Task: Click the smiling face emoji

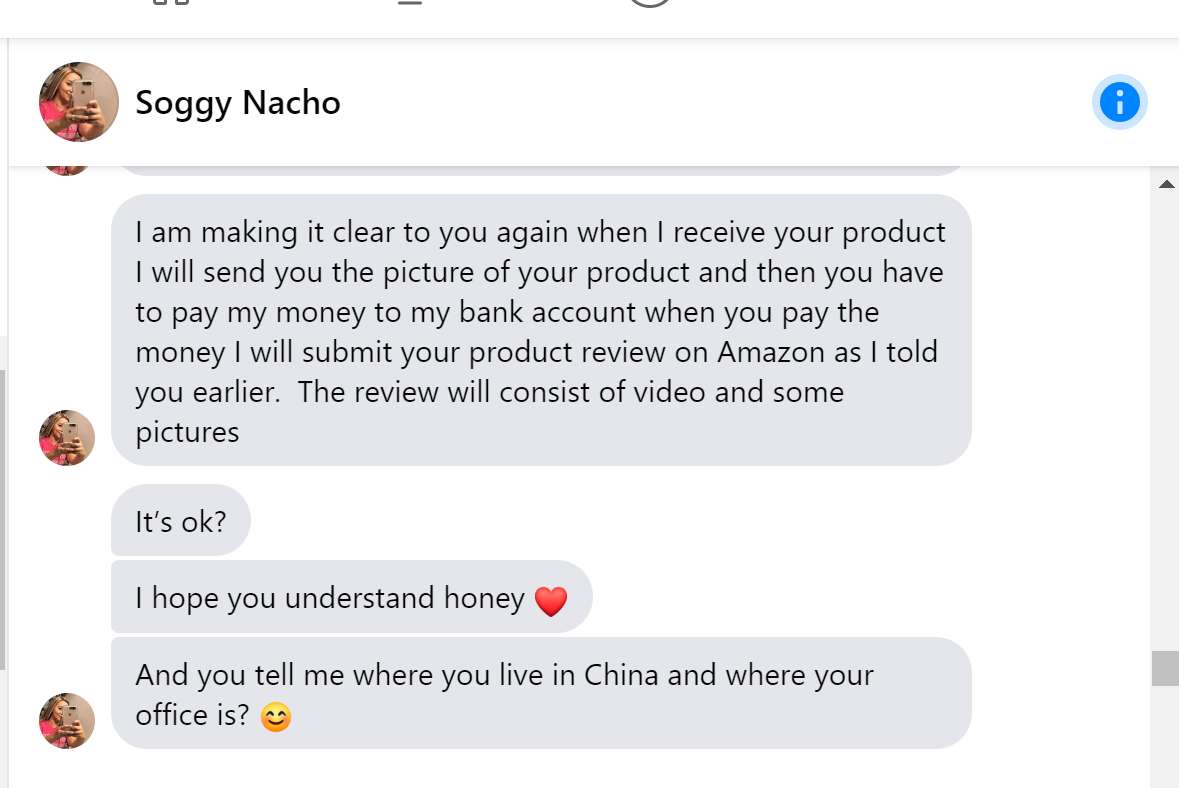Action: coord(275,718)
